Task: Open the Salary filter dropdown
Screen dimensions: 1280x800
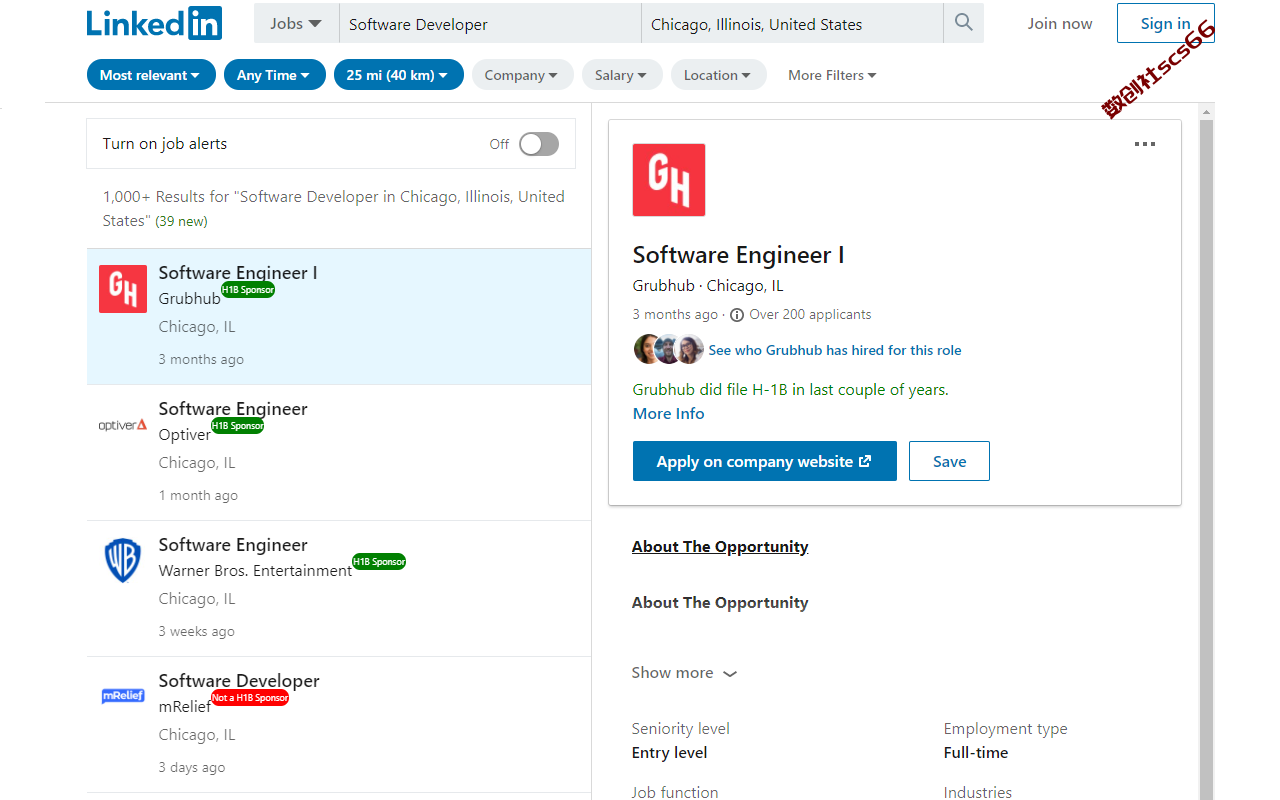Action: [x=621, y=75]
